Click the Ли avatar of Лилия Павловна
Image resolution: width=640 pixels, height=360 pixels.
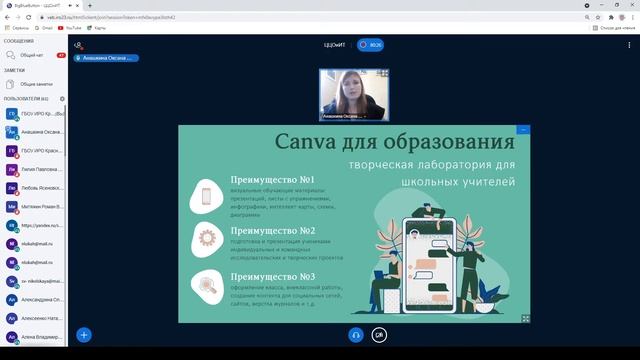12,169
